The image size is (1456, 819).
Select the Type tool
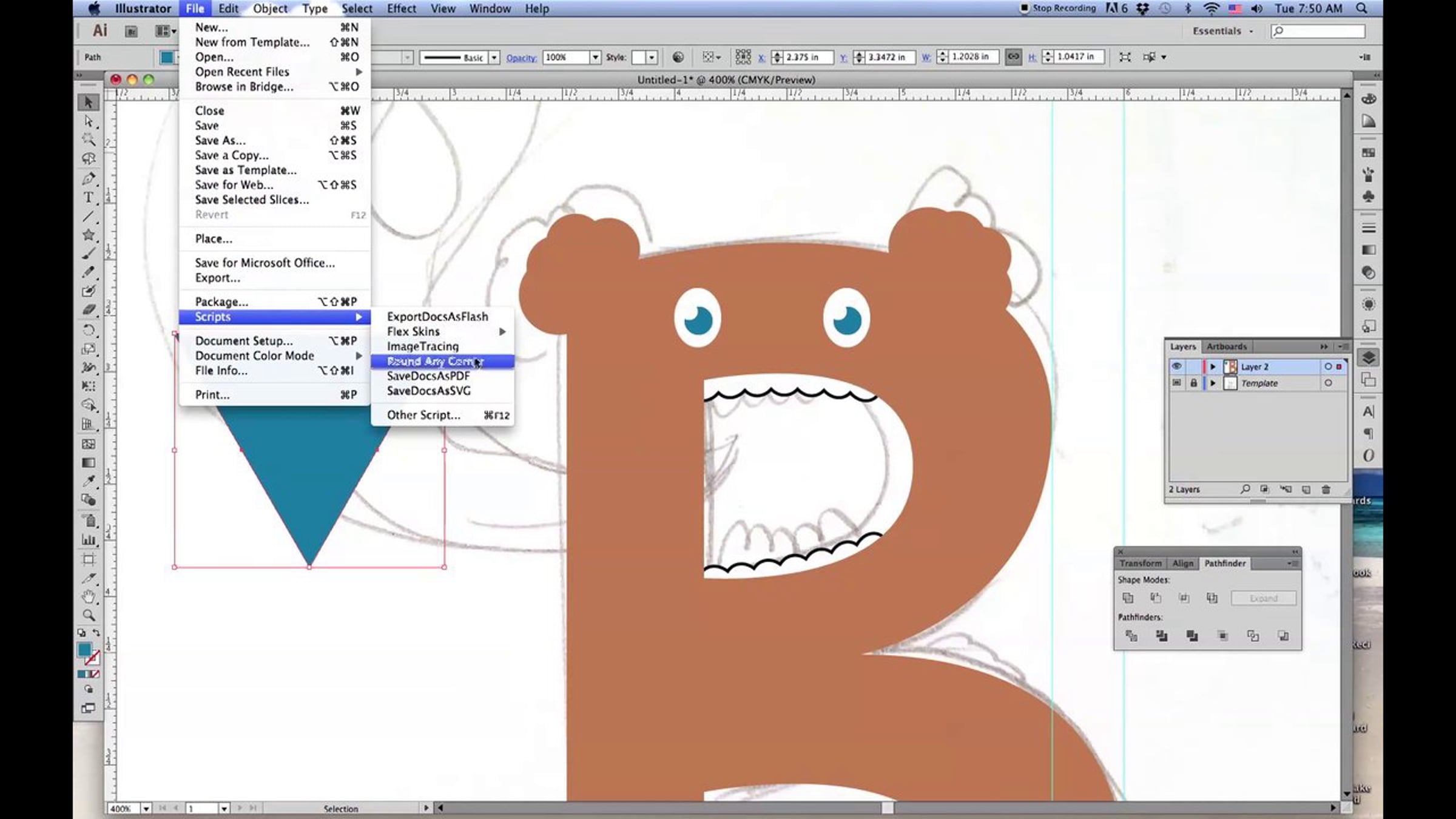point(89,198)
